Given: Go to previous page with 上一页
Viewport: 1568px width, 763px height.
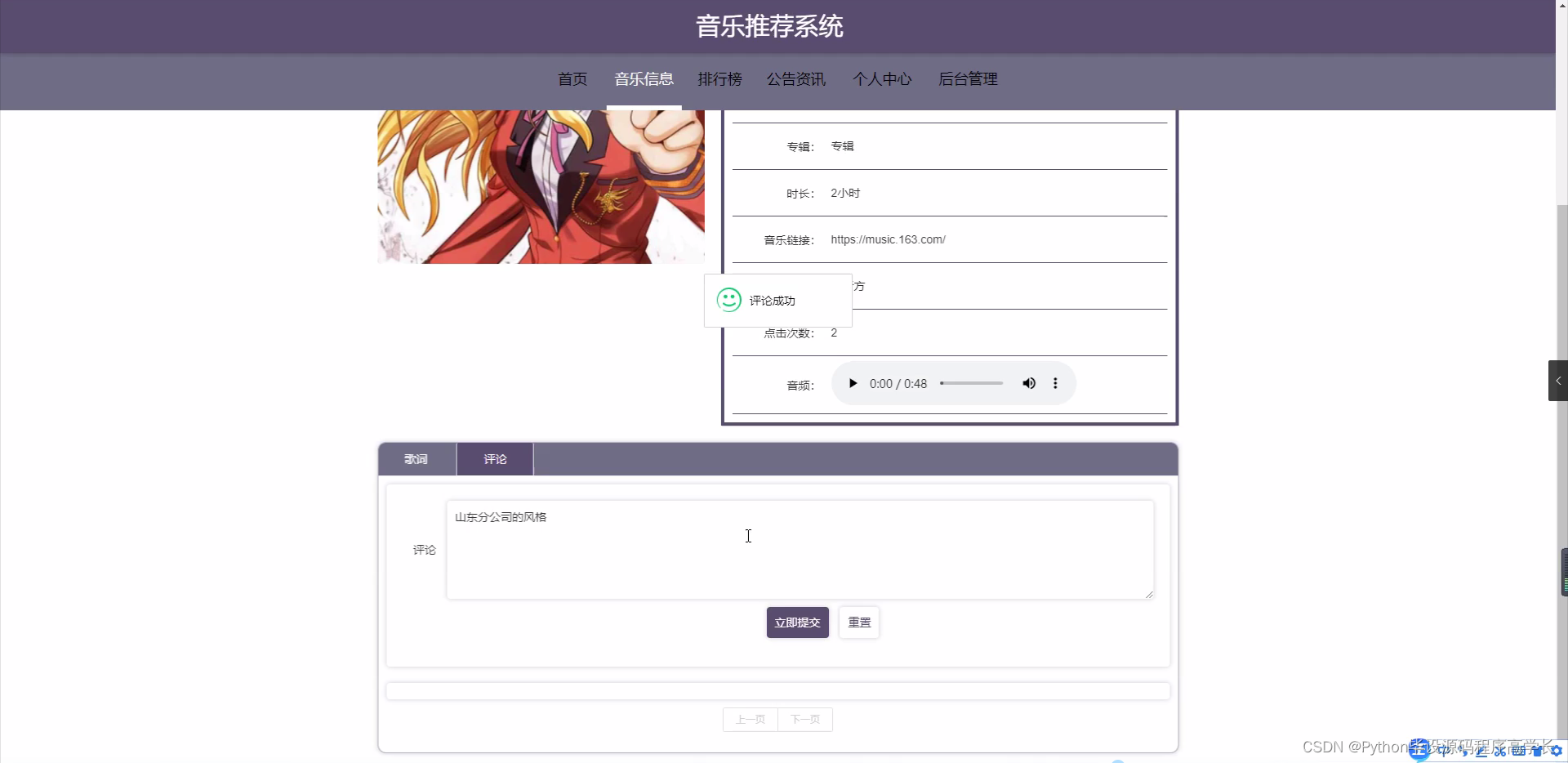Looking at the screenshot, I should point(751,720).
